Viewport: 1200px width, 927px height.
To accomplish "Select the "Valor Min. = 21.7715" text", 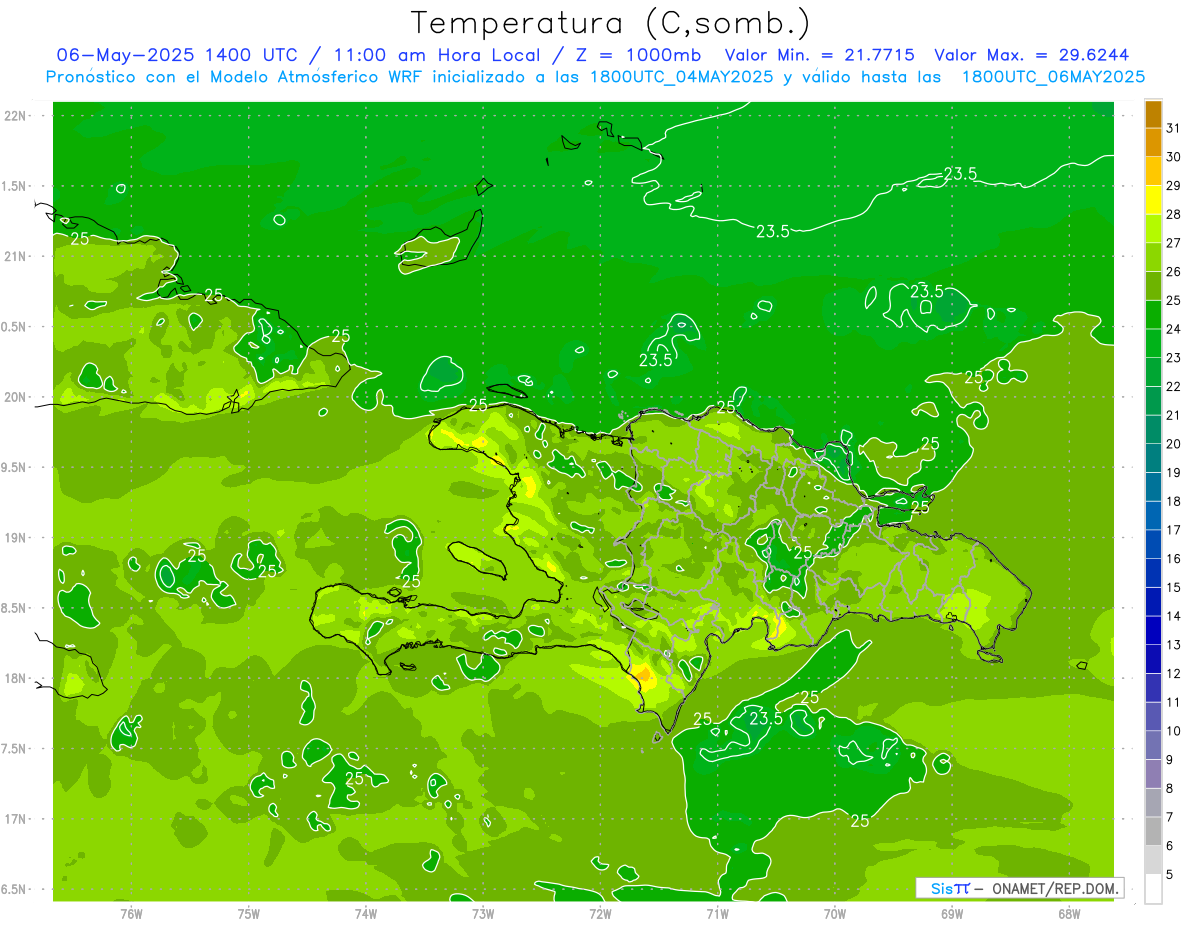I will pyautogui.click(x=819, y=55).
